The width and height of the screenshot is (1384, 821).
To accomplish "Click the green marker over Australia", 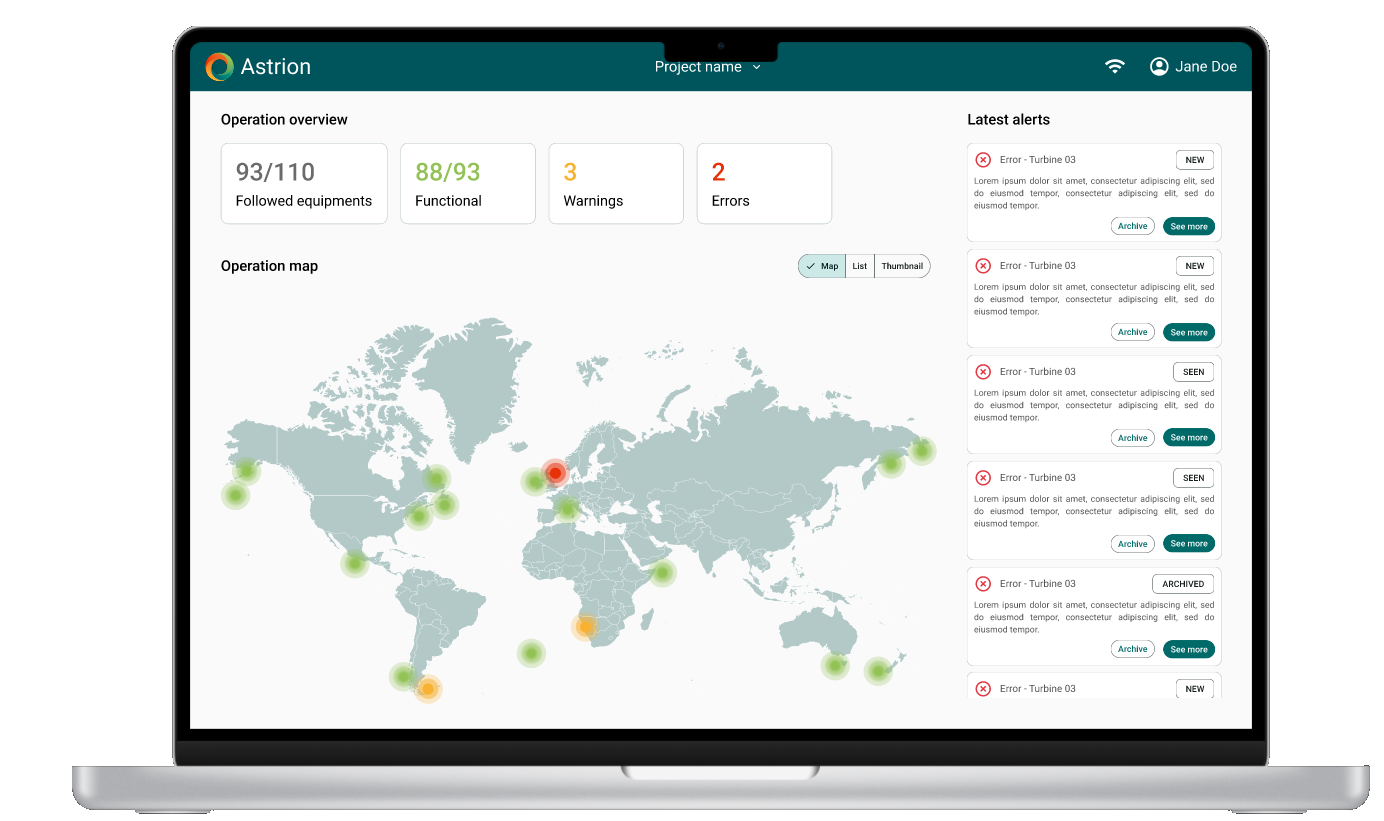I will pyautogui.click(x=835, y=665).
